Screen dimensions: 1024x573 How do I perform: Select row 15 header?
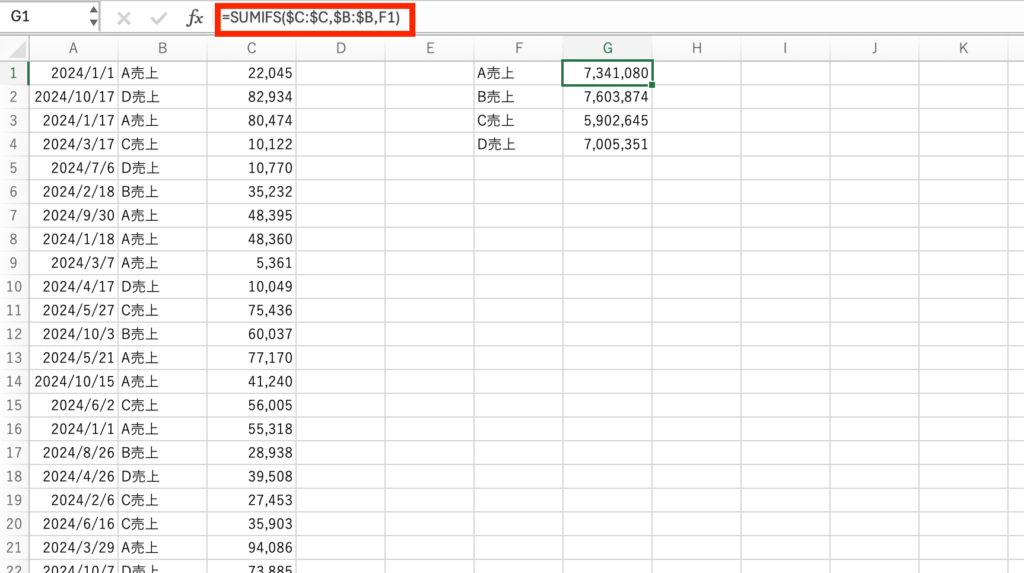[14, 405]
